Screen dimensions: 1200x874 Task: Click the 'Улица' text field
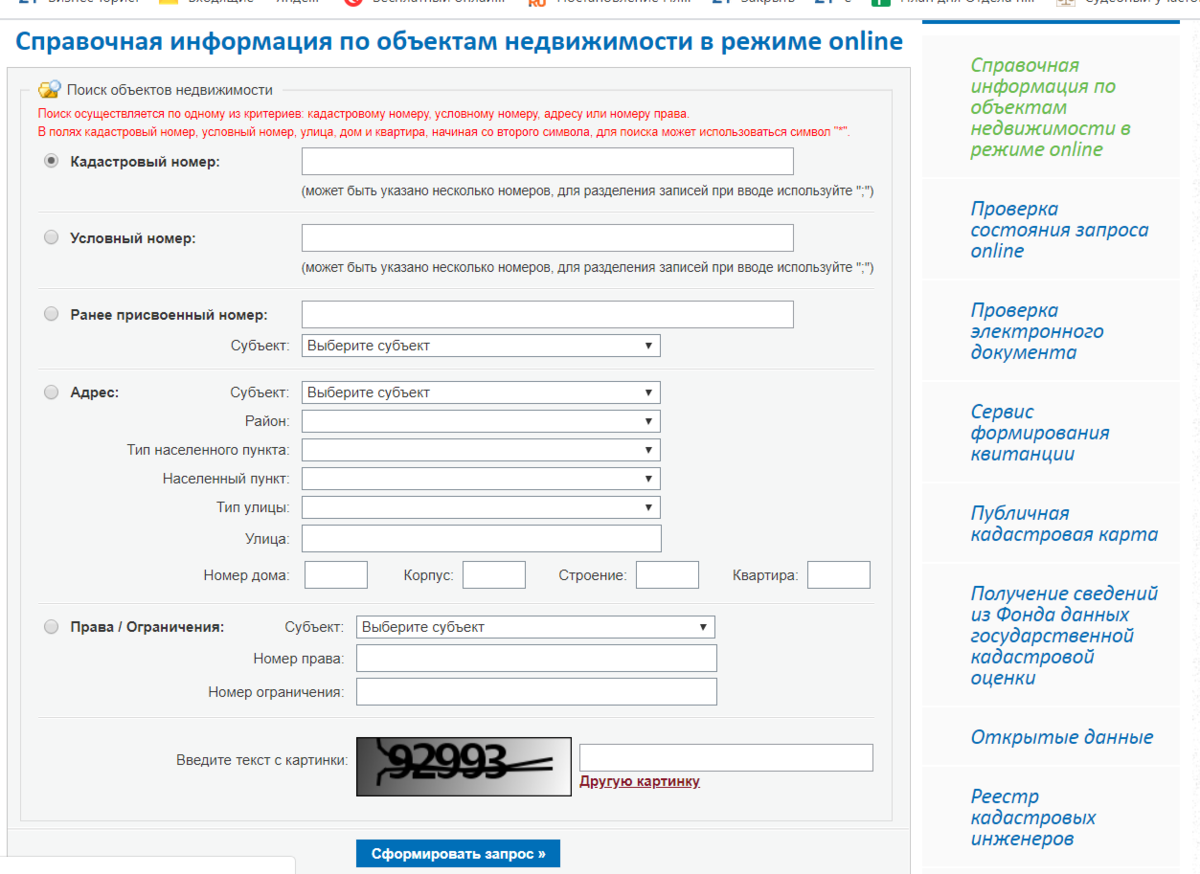coord(481,539)
